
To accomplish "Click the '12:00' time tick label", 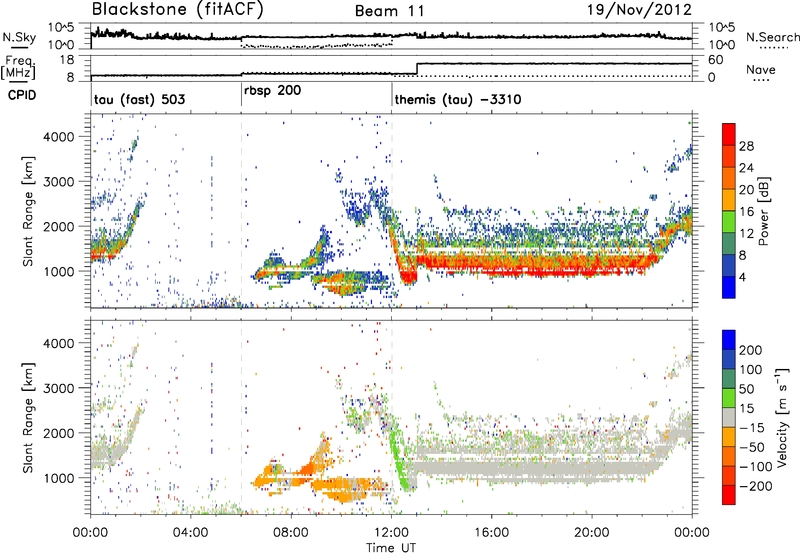I will click(391, 533).
